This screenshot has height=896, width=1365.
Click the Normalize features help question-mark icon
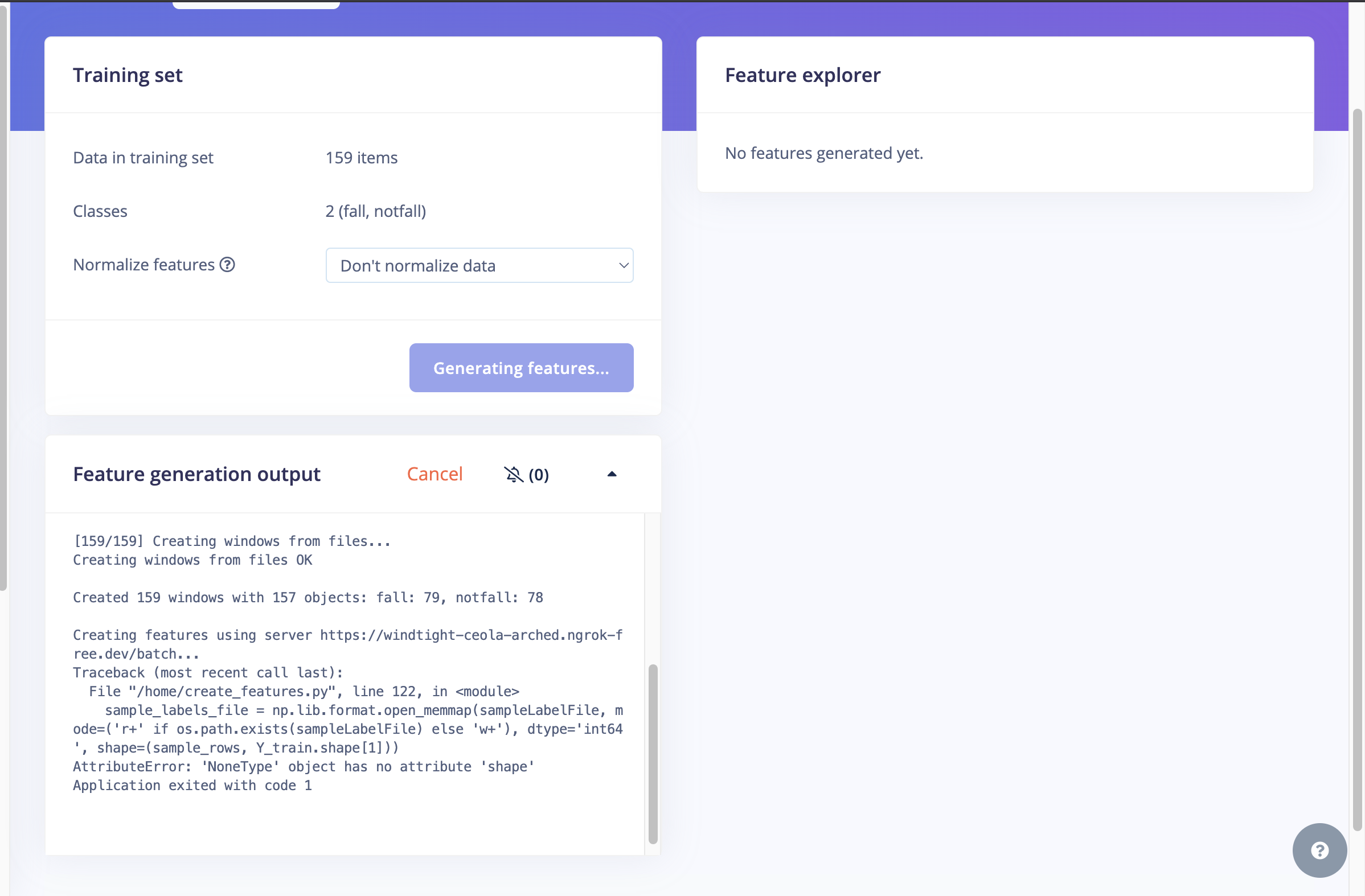click(227, 265)
